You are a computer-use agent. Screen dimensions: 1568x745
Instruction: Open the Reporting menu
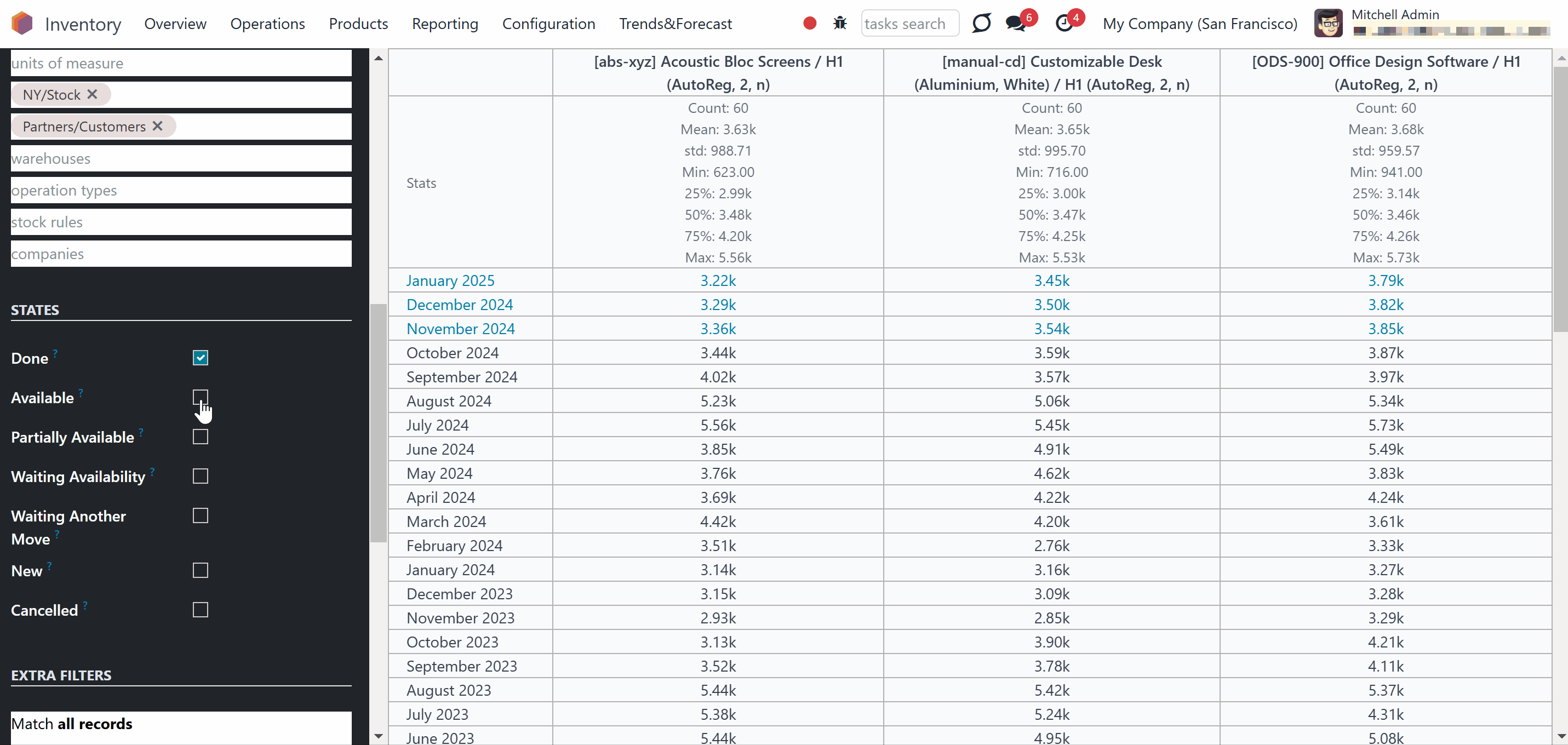pos(445,24)
